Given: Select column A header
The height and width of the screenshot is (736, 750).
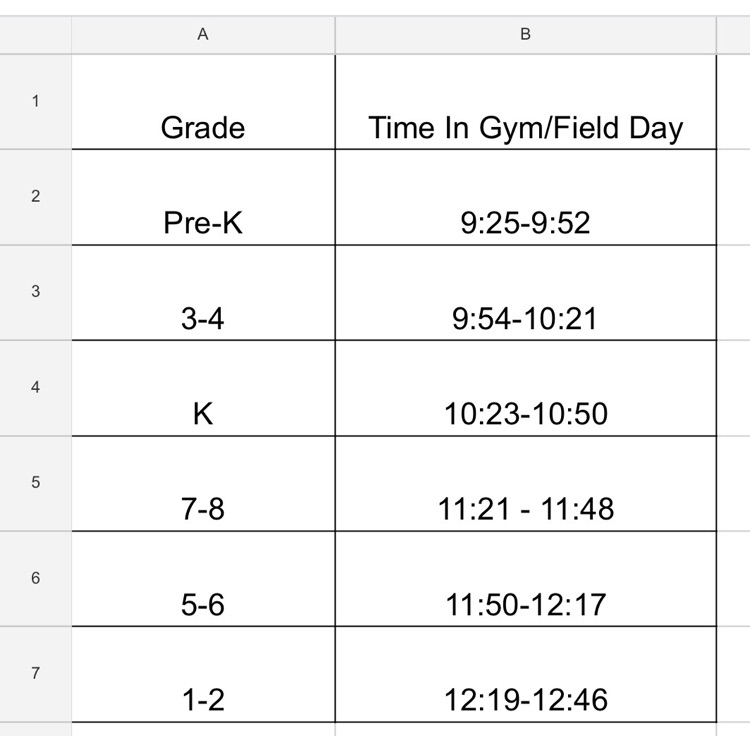Looking at the screenshot, I should 203,35.
